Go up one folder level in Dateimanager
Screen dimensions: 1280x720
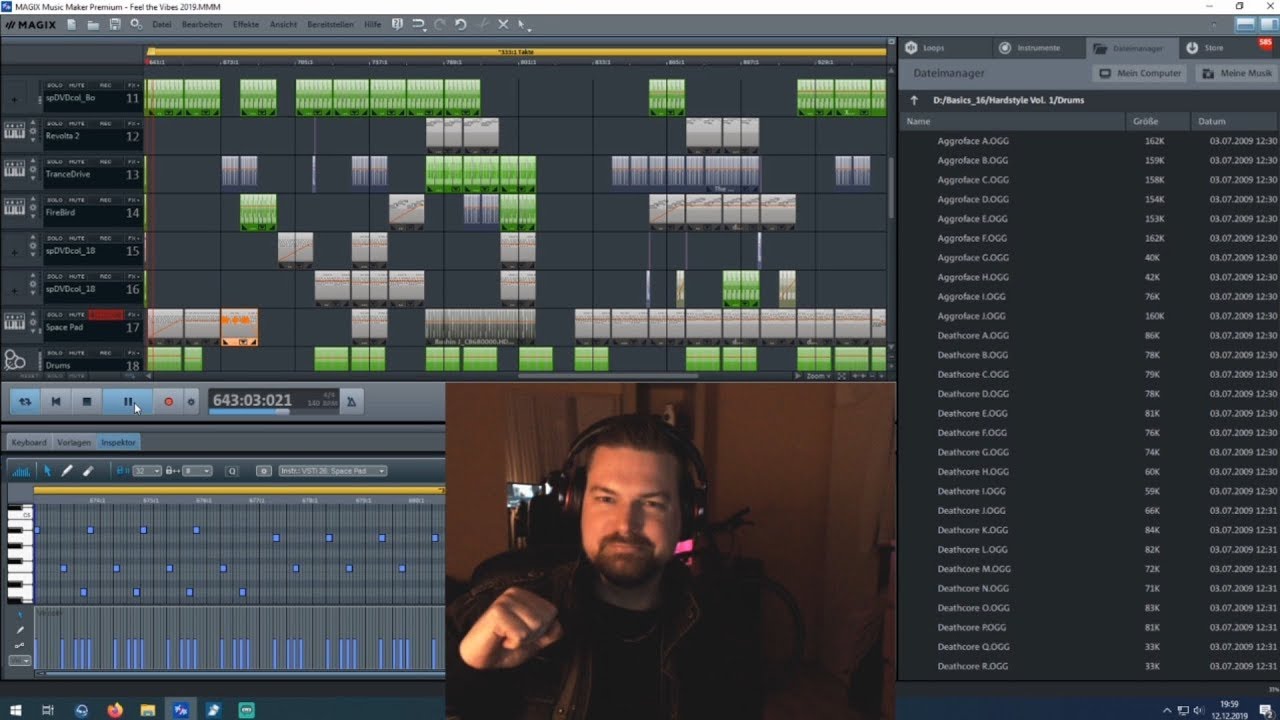pos(914,100)
